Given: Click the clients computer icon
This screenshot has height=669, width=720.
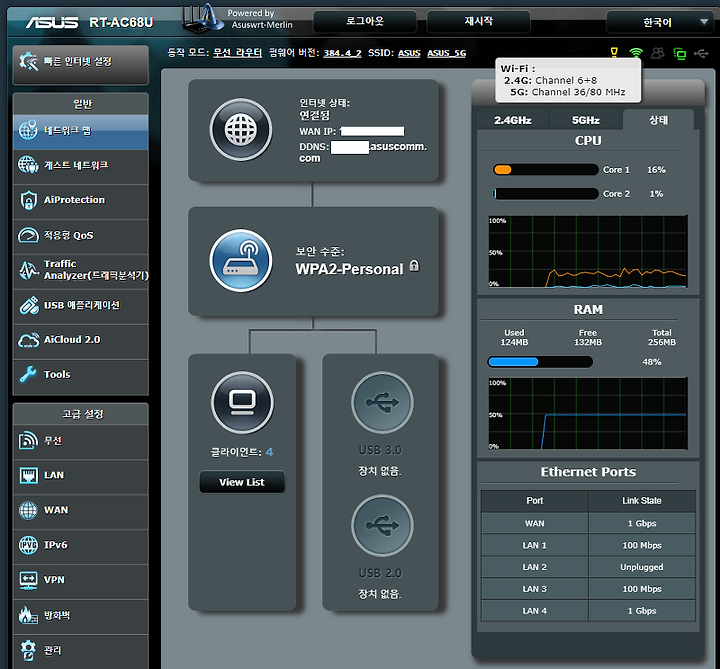Looking at the screenshot, I should tap(242, 403).
